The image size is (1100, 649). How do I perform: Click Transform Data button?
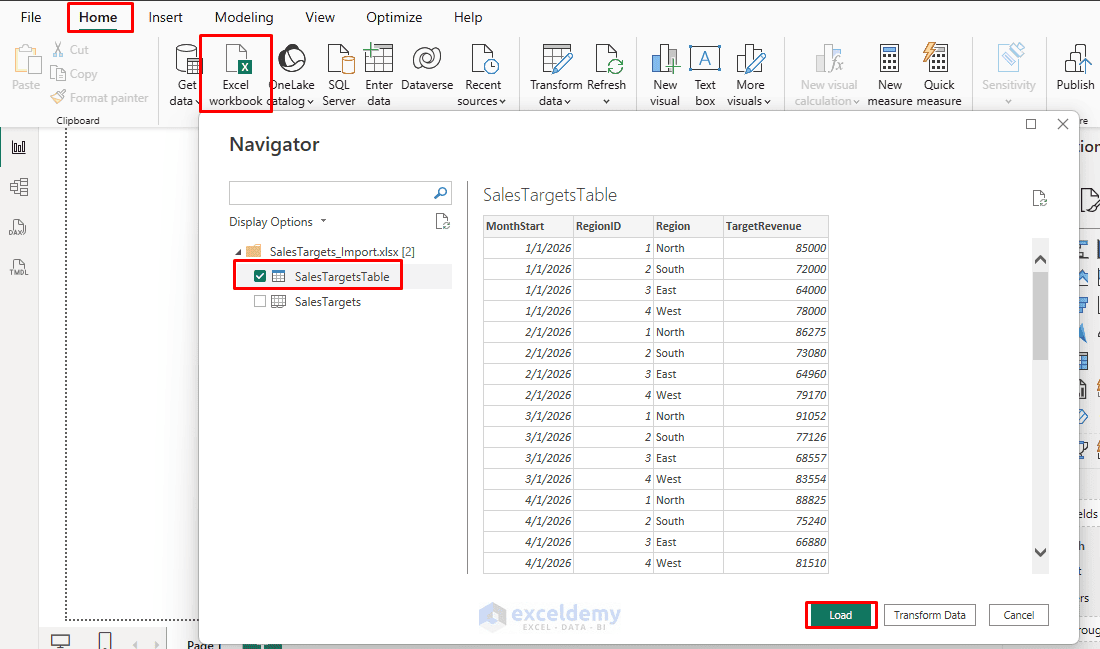(930, 615)
